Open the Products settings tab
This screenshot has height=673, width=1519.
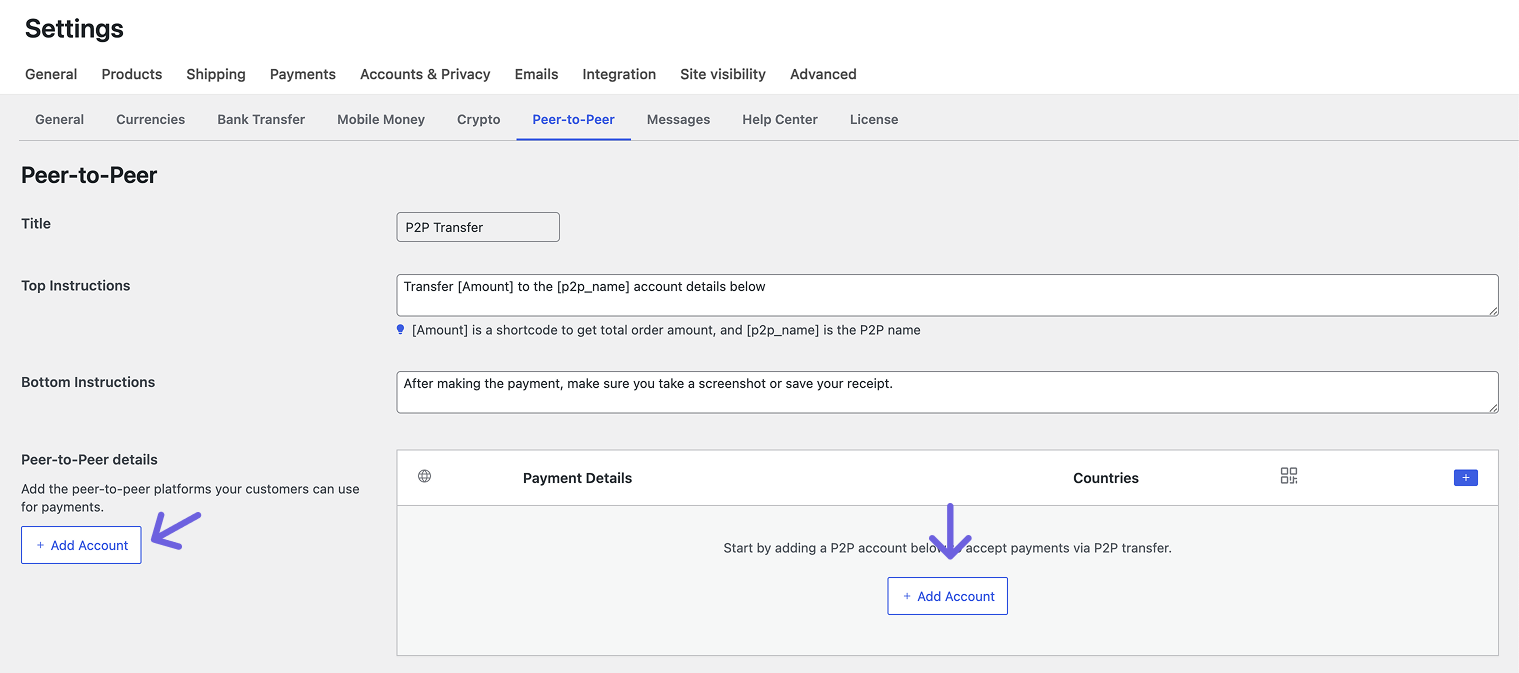click(132, 74)
